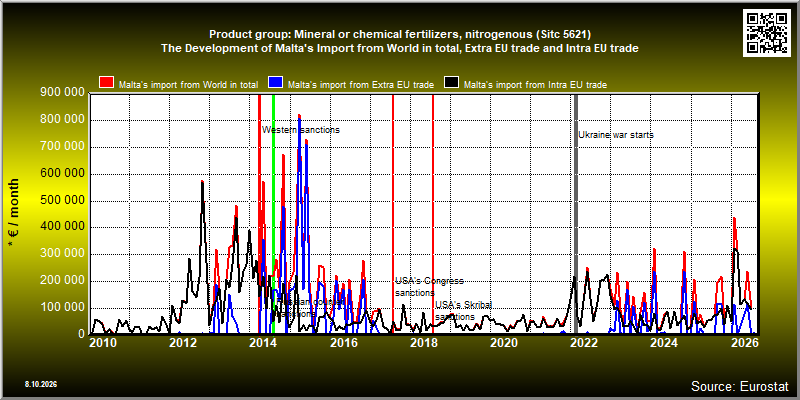Click the y-axis label 0
The height and width of the screenshot is (400, 800).
pyautogui.click(x=81, y=334)
